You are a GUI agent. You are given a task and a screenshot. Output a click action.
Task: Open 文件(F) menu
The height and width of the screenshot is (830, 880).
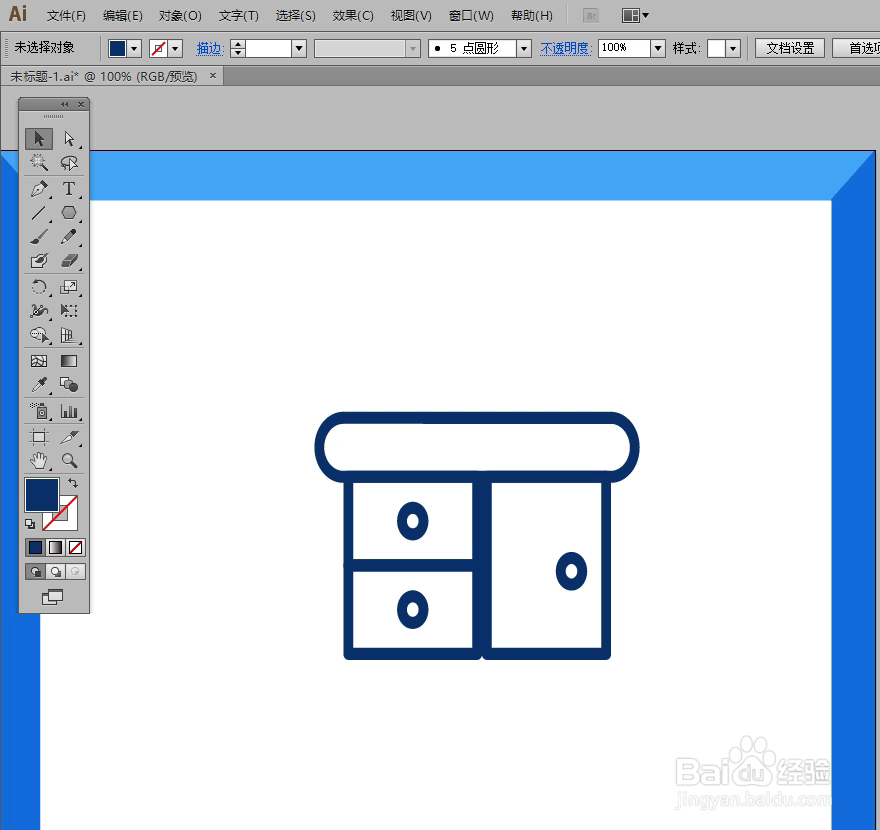[x=66, y=16]
